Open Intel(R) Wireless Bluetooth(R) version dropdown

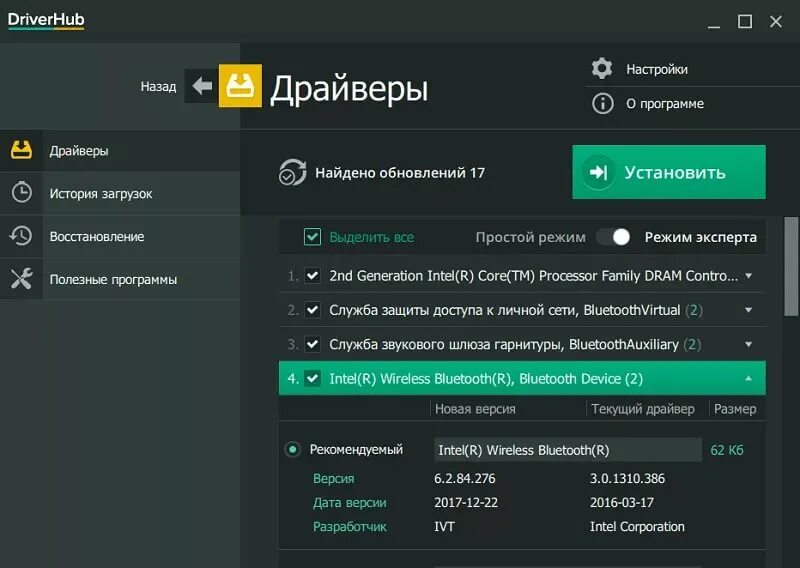point(567,450)
